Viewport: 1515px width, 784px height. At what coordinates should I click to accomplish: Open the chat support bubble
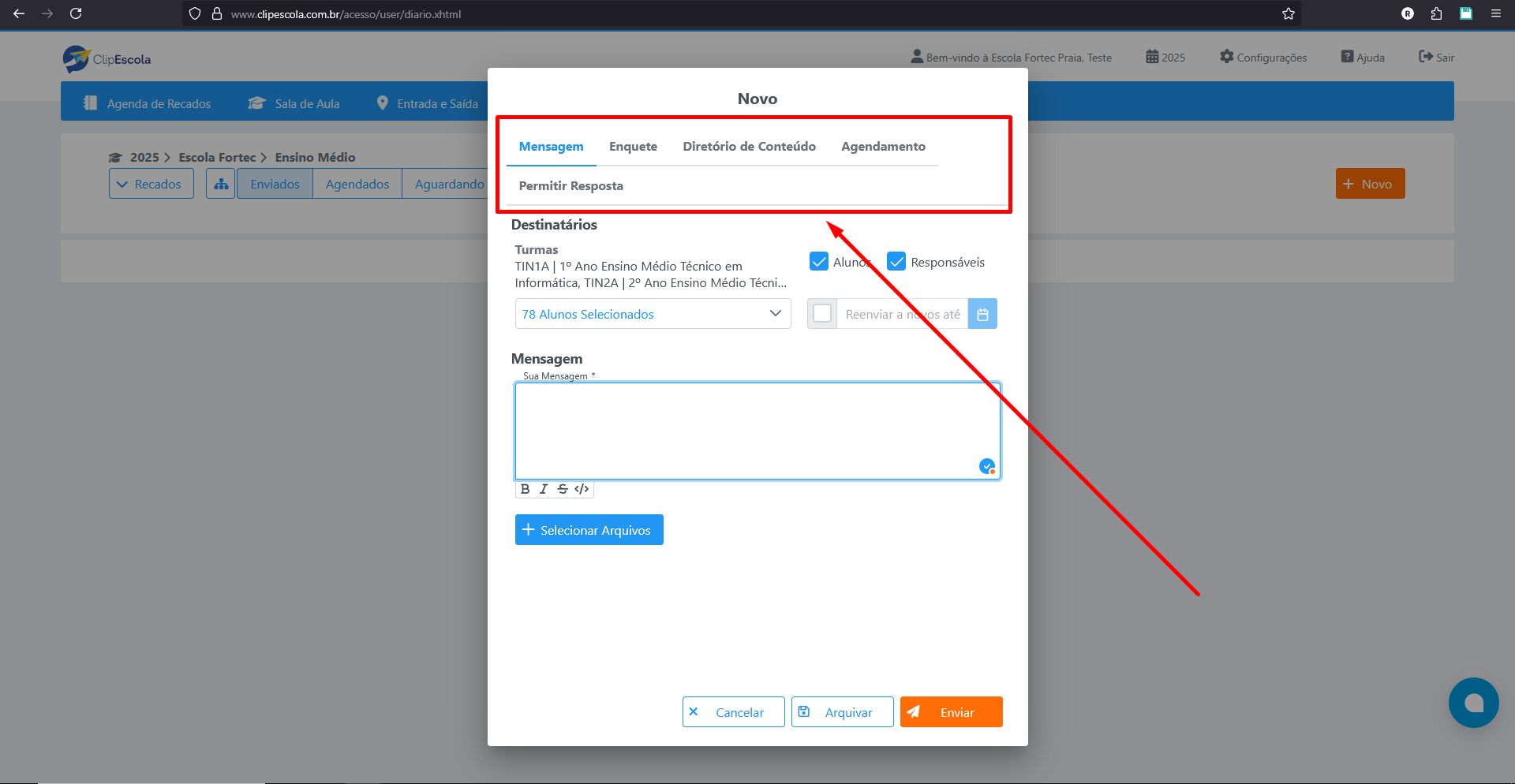click(x=1473, y=703)
